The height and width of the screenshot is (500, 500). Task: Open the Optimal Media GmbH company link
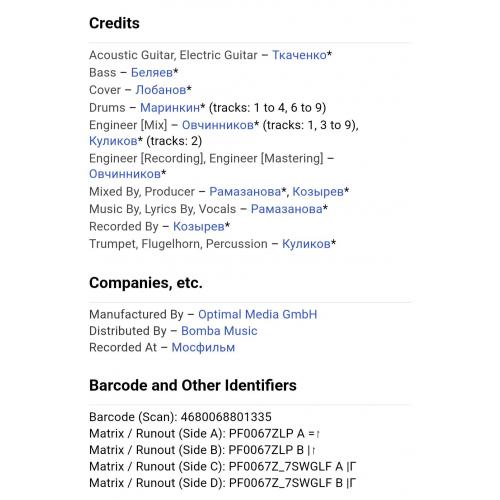(x=258, y=314)
